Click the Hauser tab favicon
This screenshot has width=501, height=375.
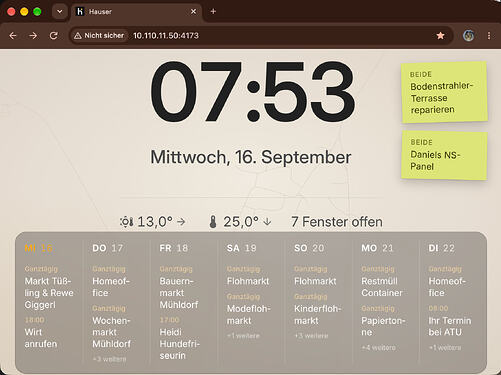[x=80, y=12]
